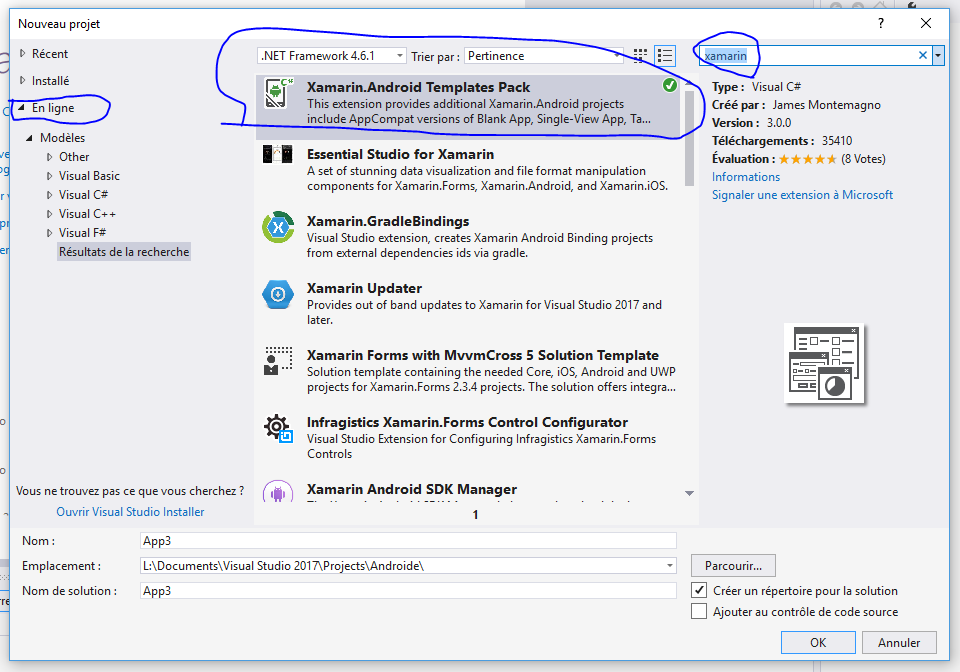
Task: Click the xamarin search input field
Action: pos(808,56)
